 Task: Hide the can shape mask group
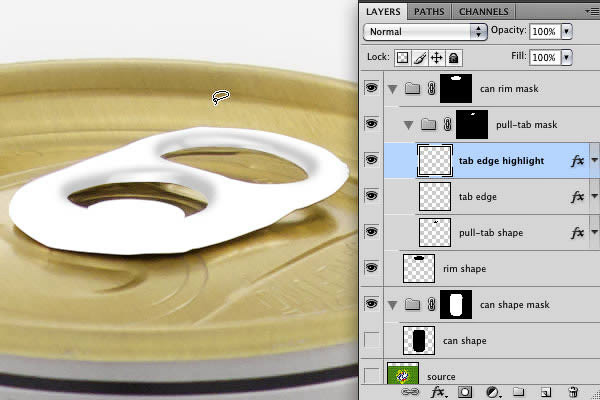pyautogui.click(x=371, y=304)
